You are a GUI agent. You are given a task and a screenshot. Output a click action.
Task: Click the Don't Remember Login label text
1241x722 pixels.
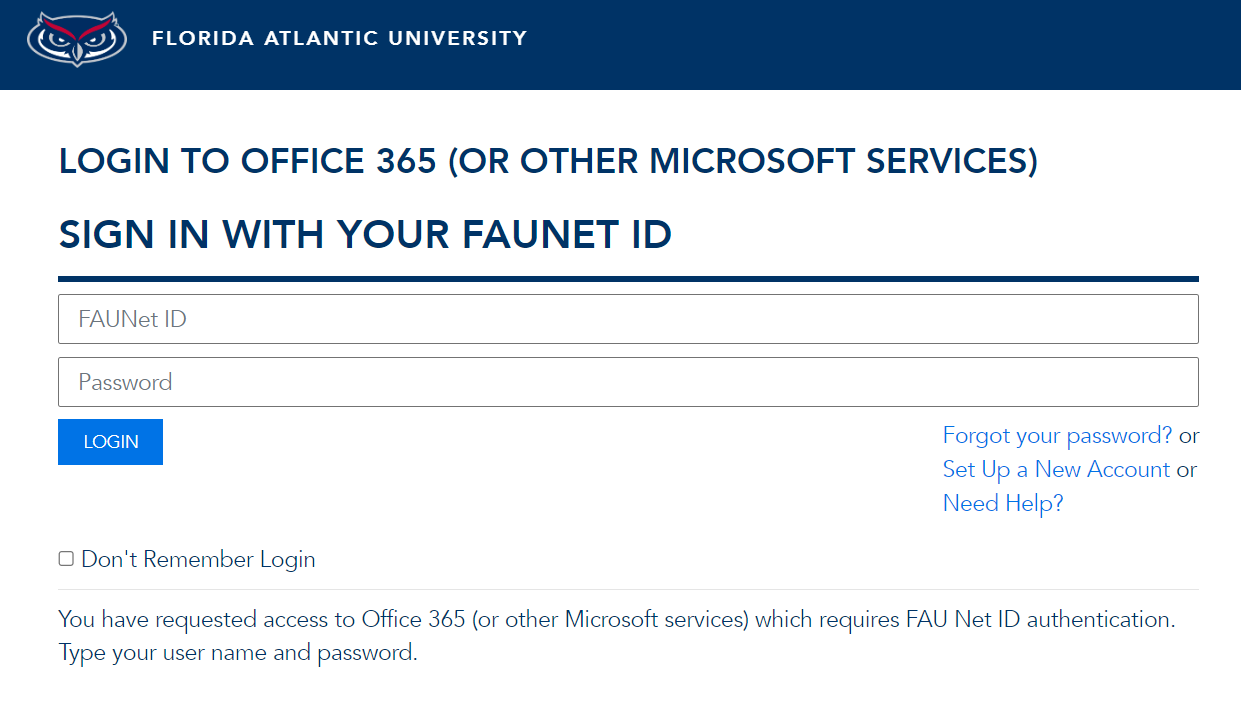198,560
